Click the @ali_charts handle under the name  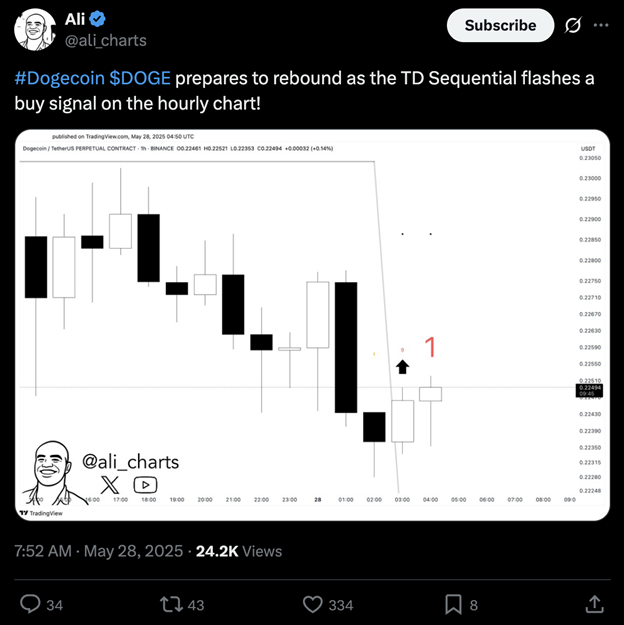105,40
